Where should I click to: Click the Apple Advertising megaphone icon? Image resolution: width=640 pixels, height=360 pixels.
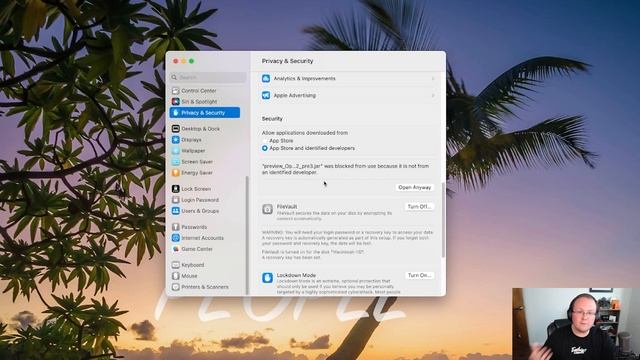(266, 95)
